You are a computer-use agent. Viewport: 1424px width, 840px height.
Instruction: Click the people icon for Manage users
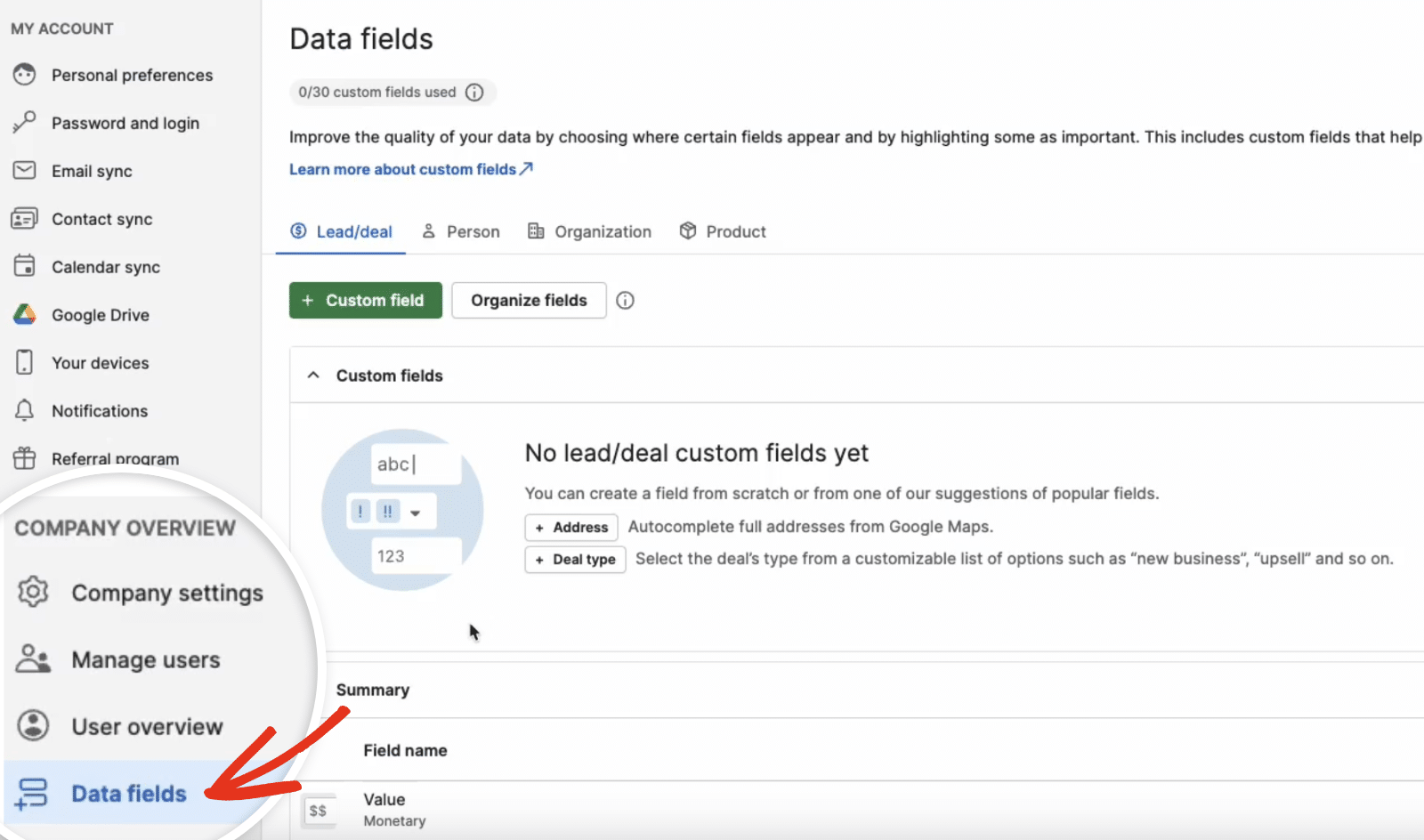(x=33, y=658)
